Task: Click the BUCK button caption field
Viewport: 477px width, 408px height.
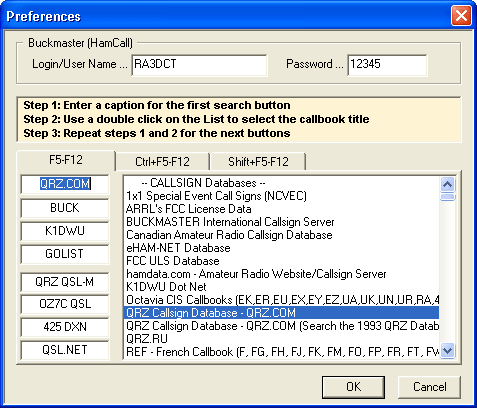Action: tap(65, 208)
